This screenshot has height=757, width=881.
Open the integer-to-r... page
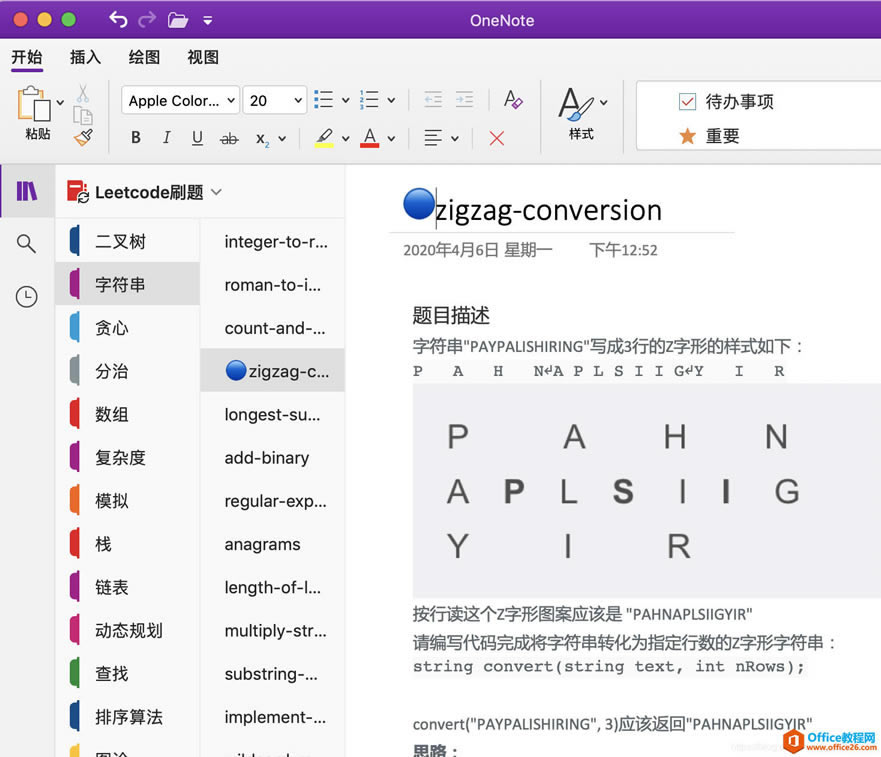(273, 242)
